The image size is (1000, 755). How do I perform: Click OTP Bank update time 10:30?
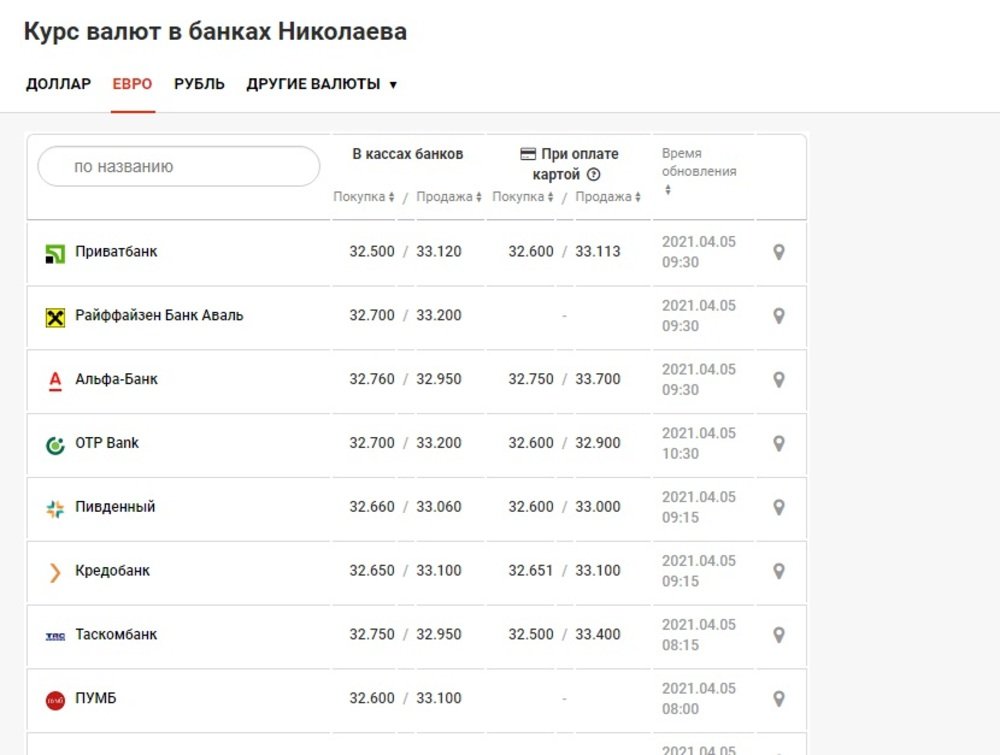coord(680,453)
